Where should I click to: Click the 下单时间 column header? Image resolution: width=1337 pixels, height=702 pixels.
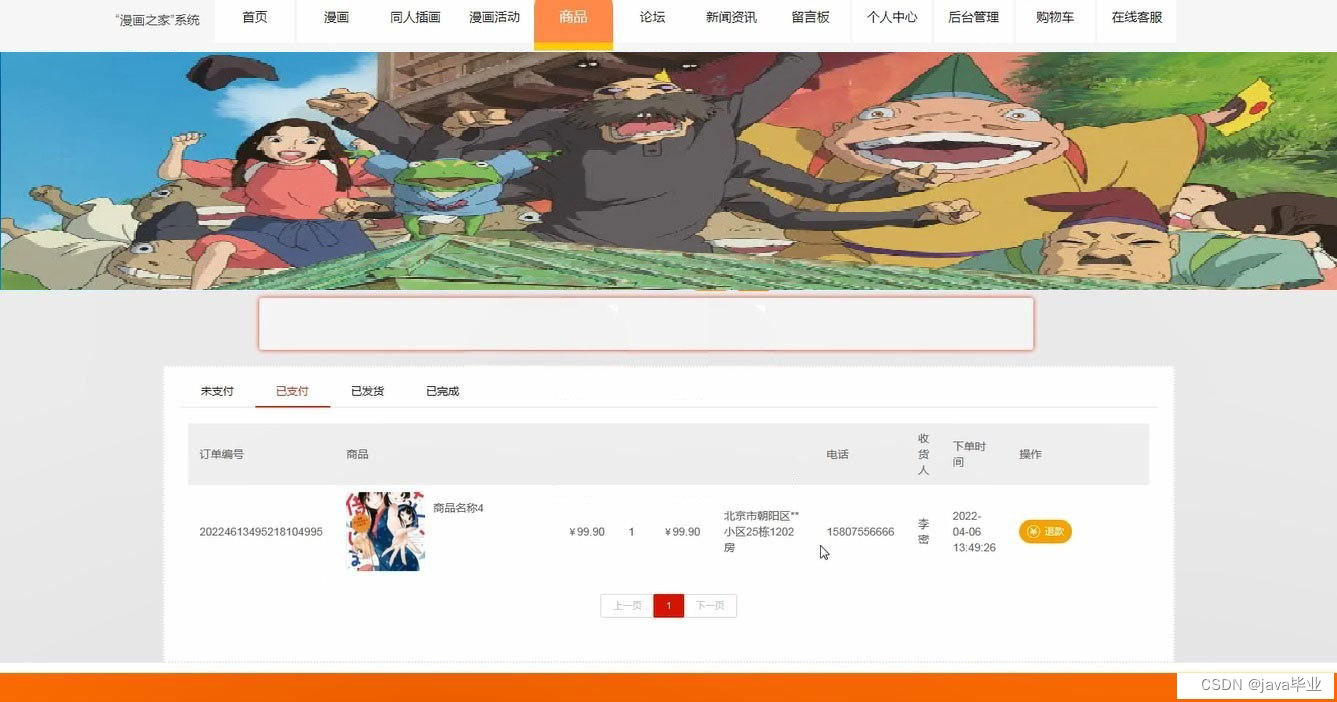point(969,454)
